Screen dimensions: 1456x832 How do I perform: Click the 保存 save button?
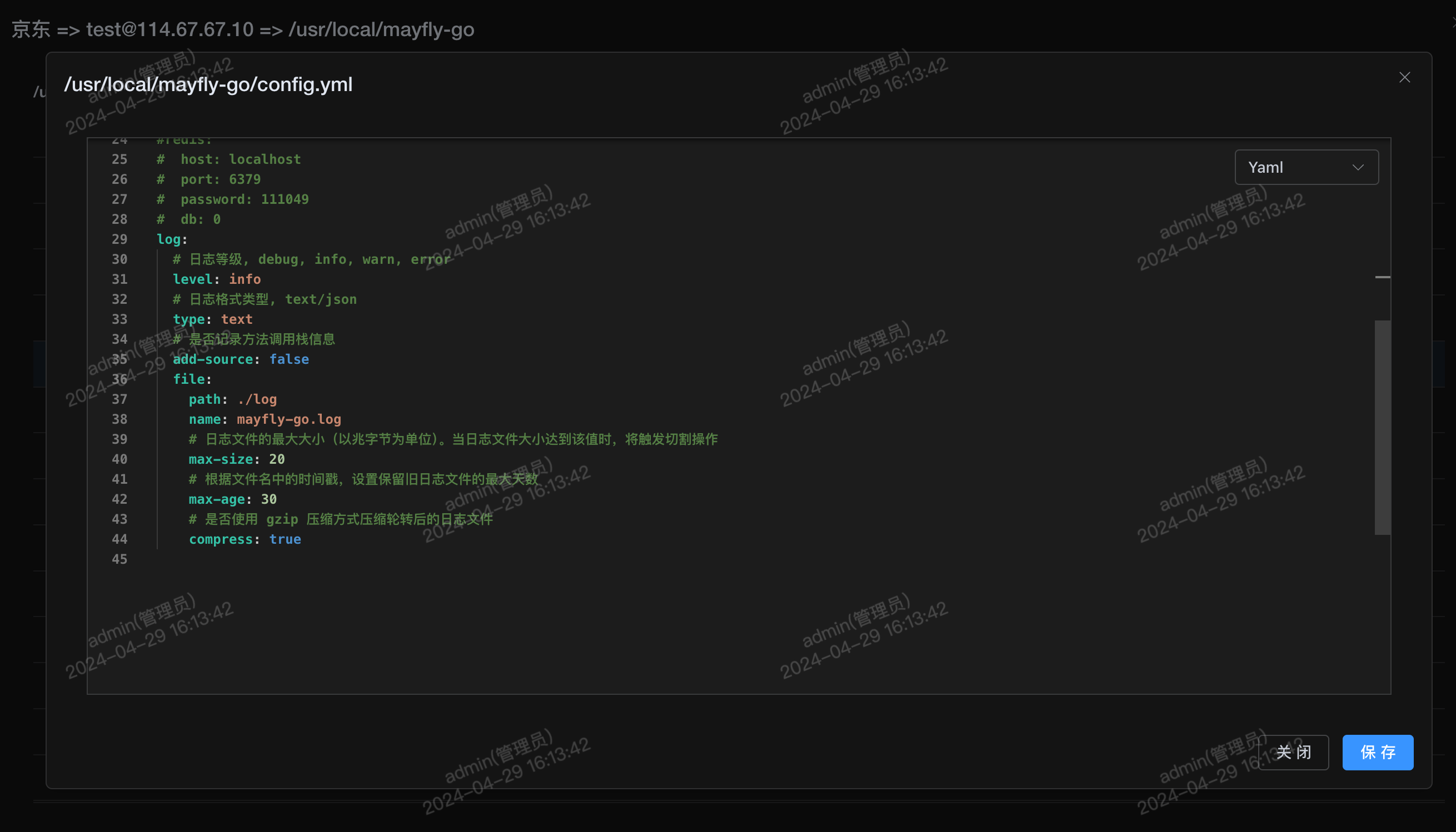pyautogui.click(x=1378, y=752)
